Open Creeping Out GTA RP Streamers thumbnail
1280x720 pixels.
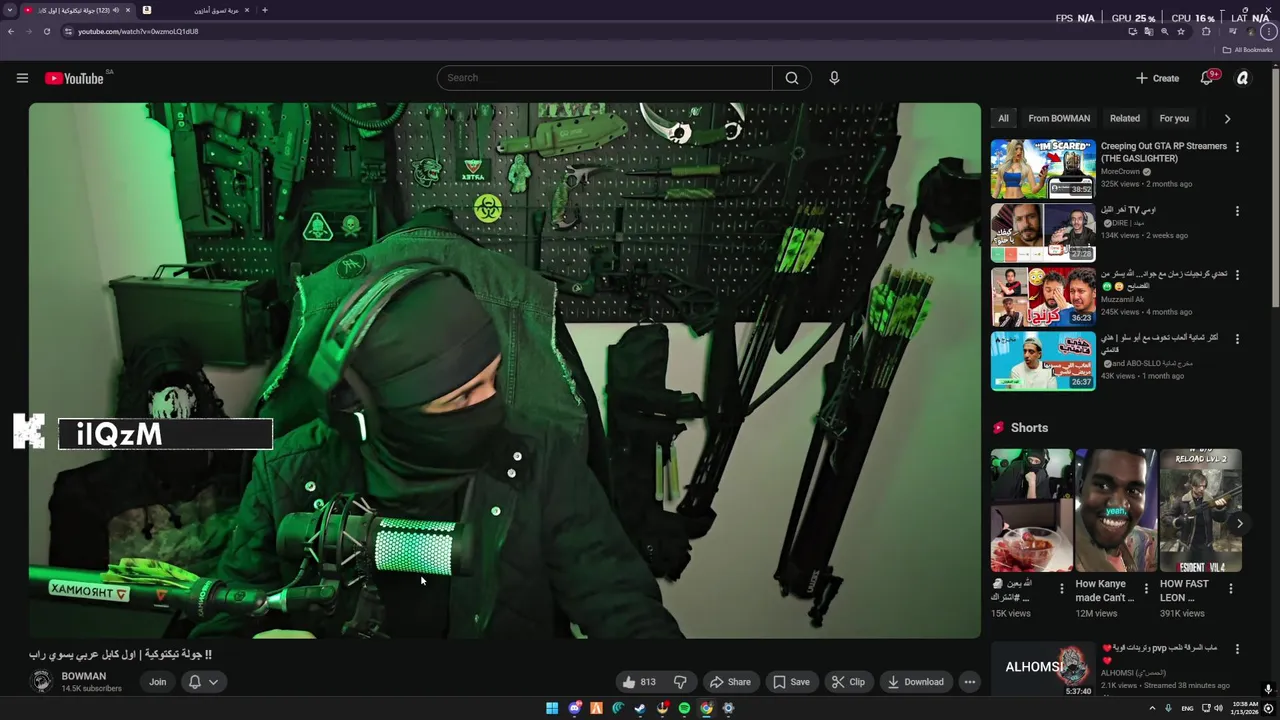coord(1043,169)
